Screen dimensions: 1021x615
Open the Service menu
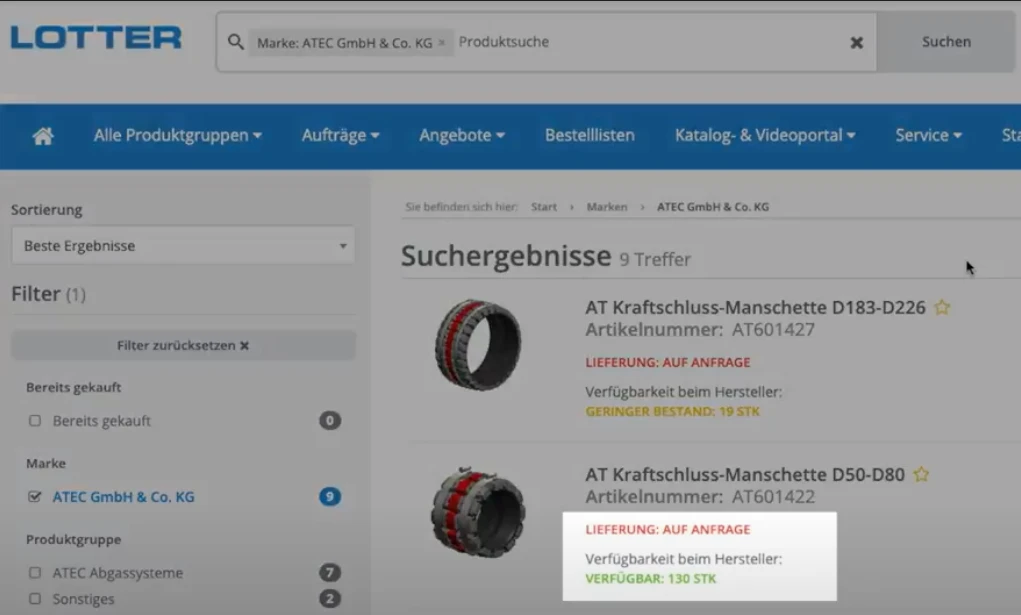928,136
